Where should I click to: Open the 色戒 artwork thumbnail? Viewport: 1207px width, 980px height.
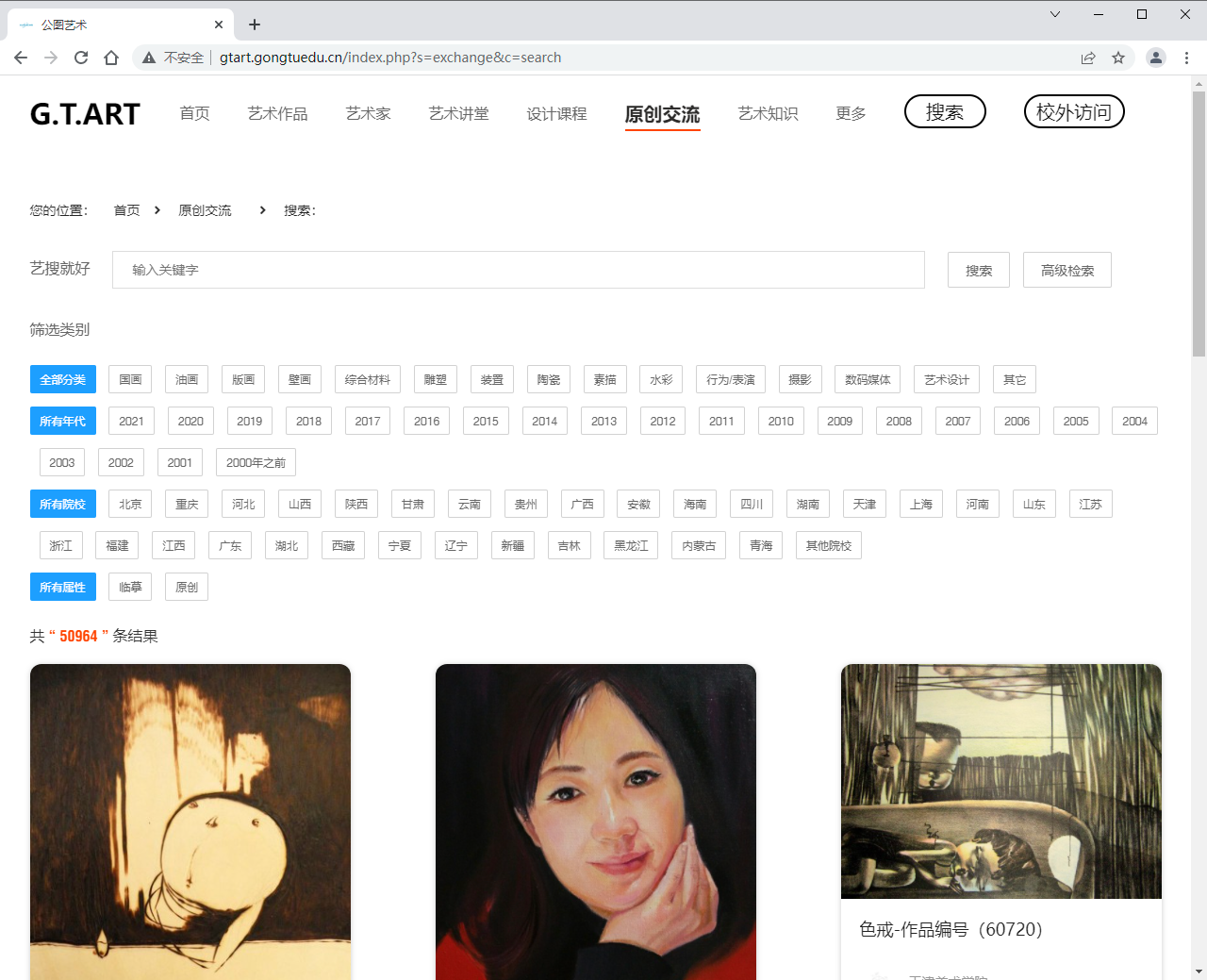pos(1001,781)
